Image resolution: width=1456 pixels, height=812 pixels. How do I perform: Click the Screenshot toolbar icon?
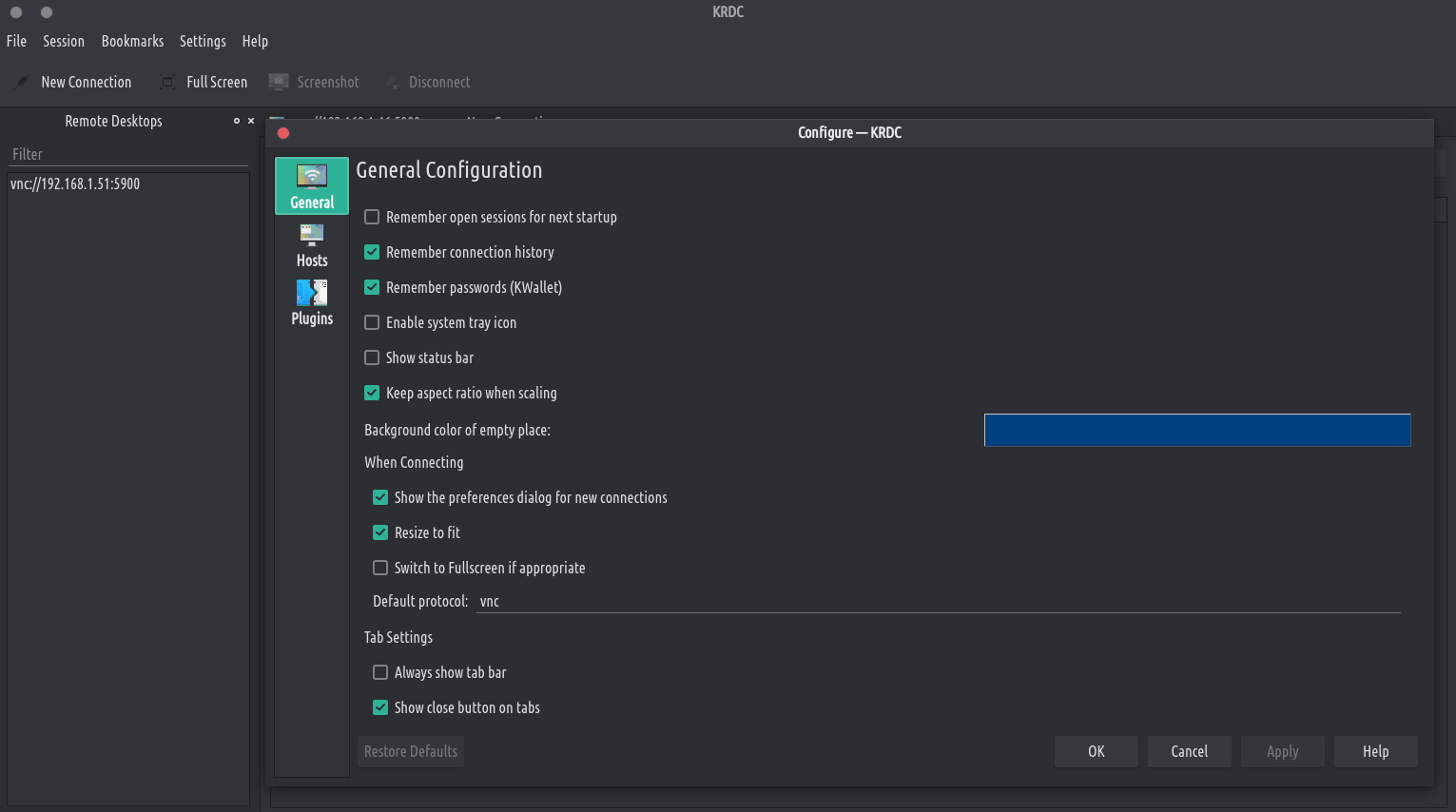(279, 82)
